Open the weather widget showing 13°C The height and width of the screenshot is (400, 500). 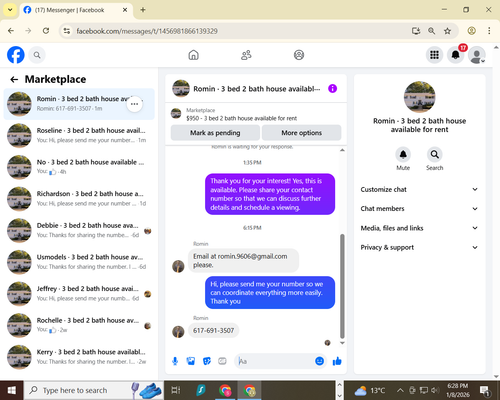tap(370, 390)
